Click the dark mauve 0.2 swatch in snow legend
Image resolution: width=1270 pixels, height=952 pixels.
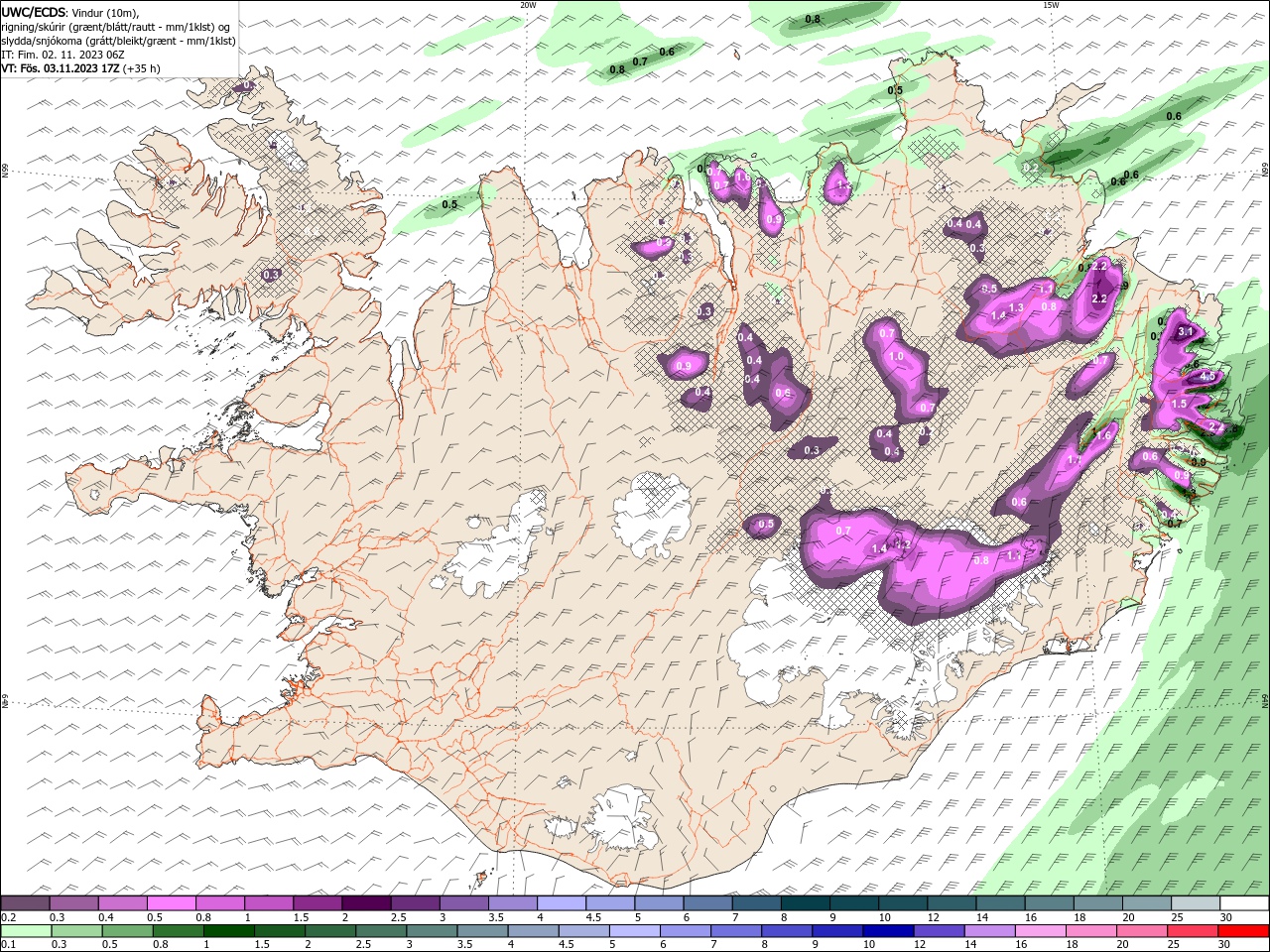pyautogui.click(x=25, y=903)
